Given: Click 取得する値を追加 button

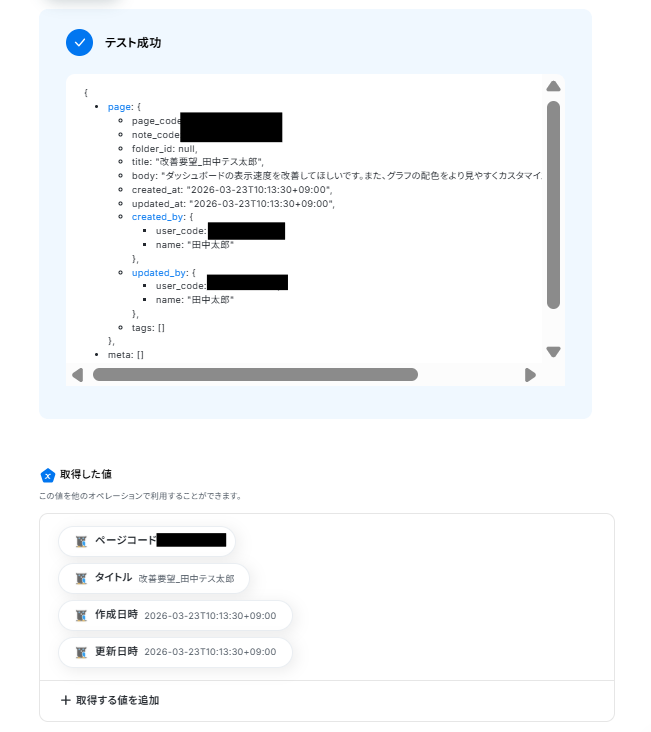Looking at the screenshot, I should click(111, 700).
